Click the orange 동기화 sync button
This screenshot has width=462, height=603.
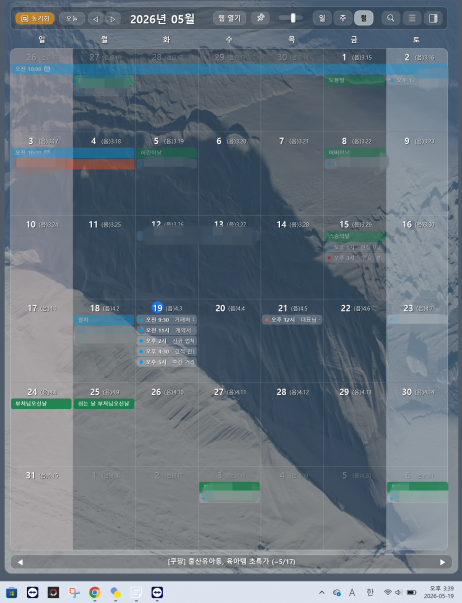(x=35, y=18)
